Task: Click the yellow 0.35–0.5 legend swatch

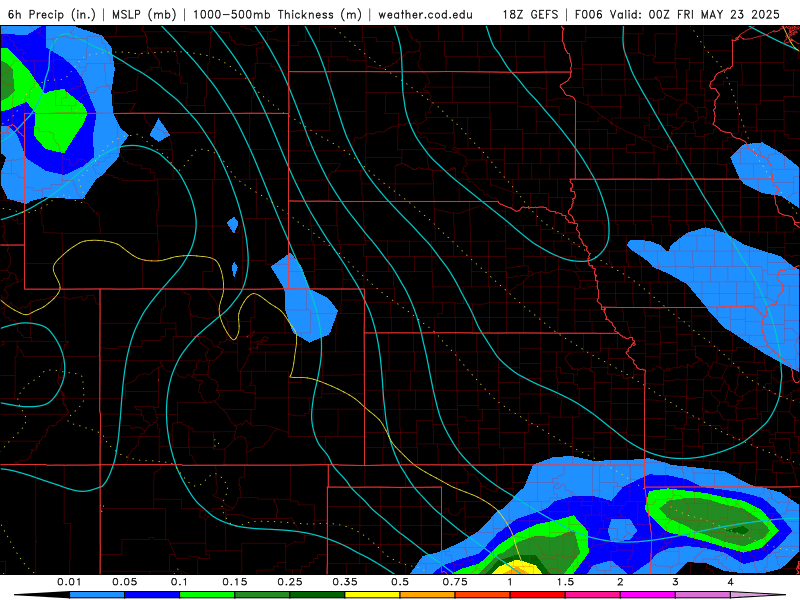Action: [x=372, y=595]
